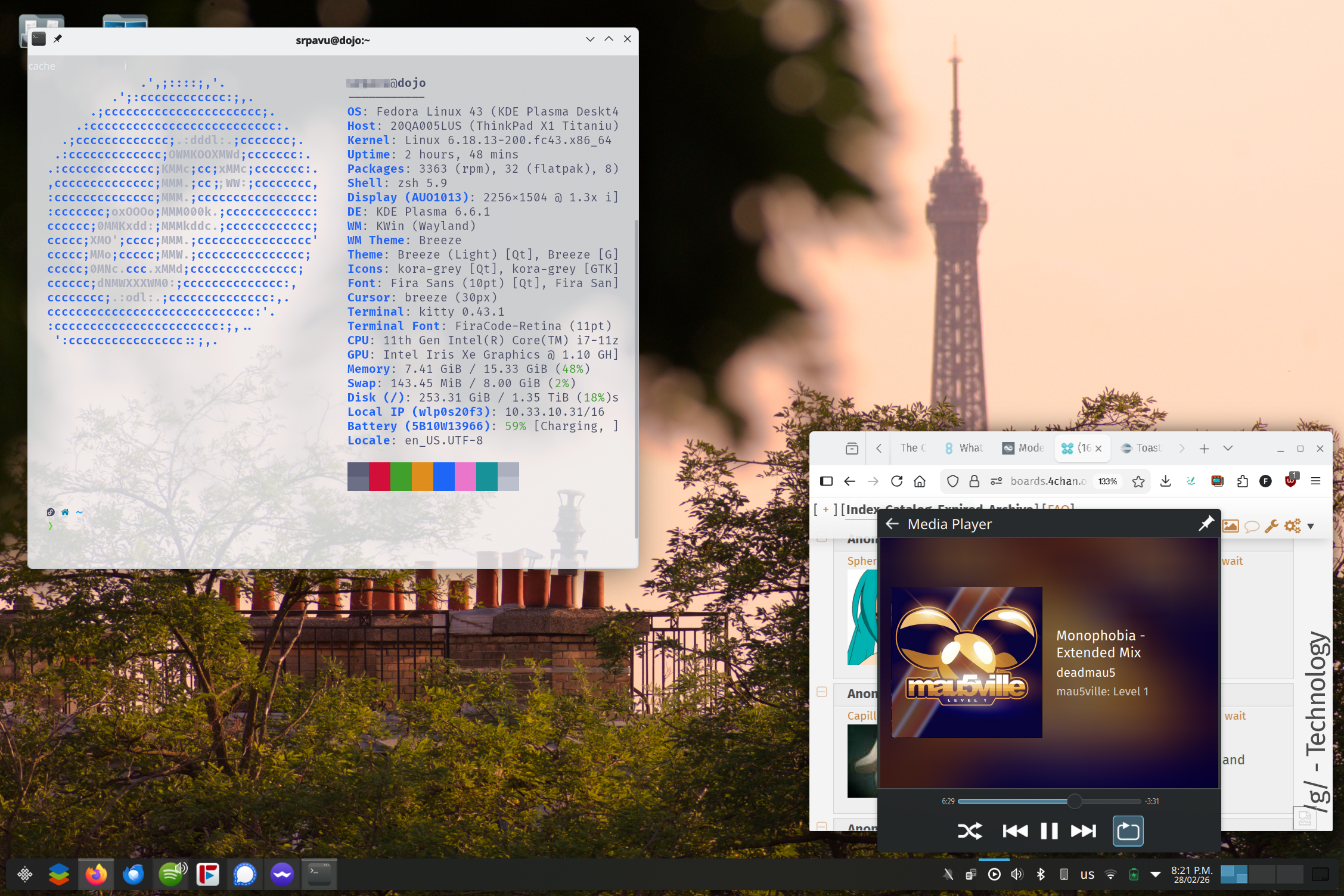Bookmark page with star icon

click(1138, 481)
